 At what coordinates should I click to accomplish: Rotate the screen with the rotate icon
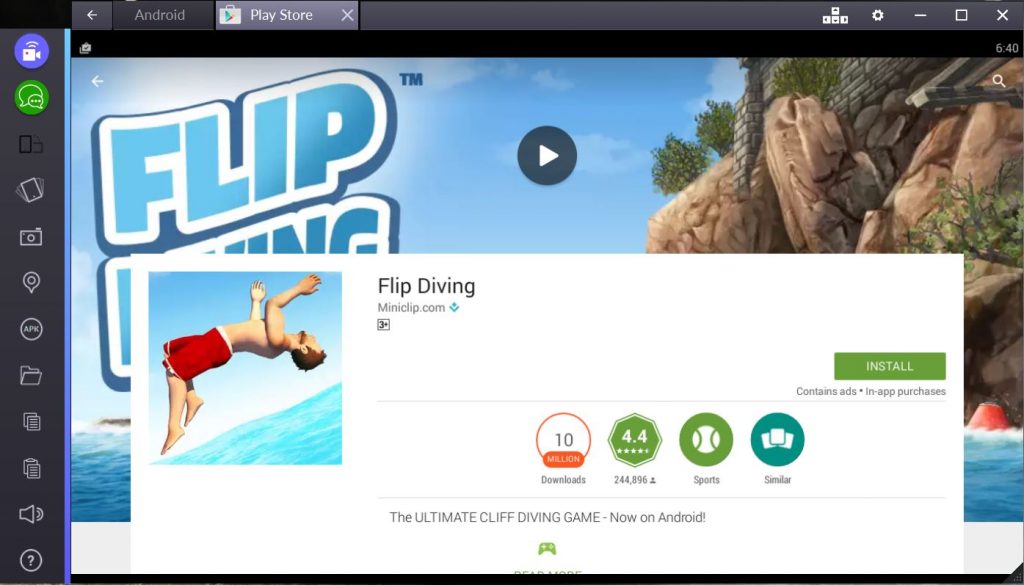click(x=31, y=145)
